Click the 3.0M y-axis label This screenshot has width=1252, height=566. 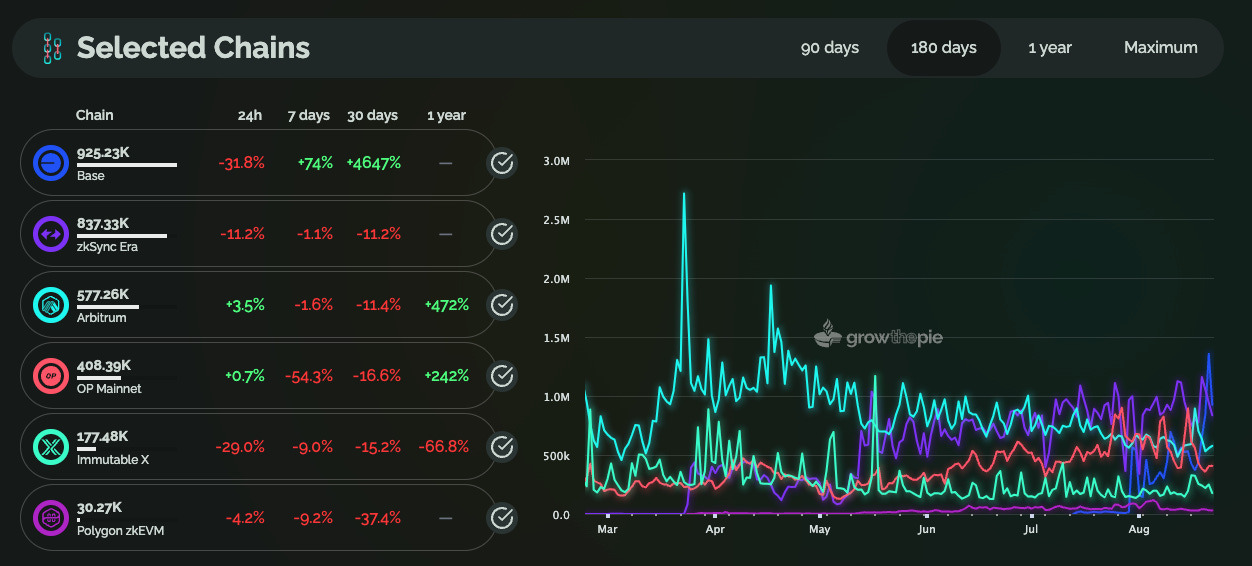pos(556,161)
